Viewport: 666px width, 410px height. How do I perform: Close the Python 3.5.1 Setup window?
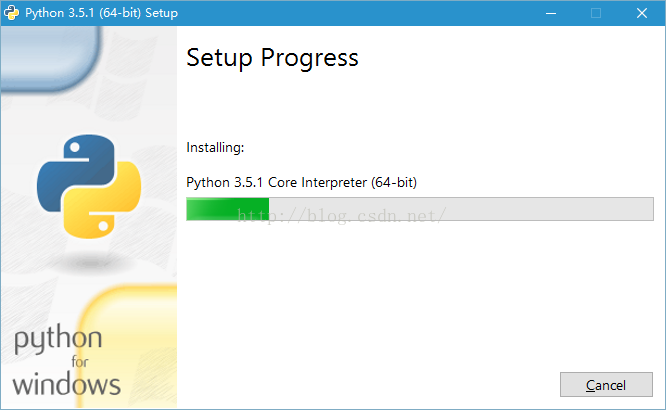[x=642, y=13]
